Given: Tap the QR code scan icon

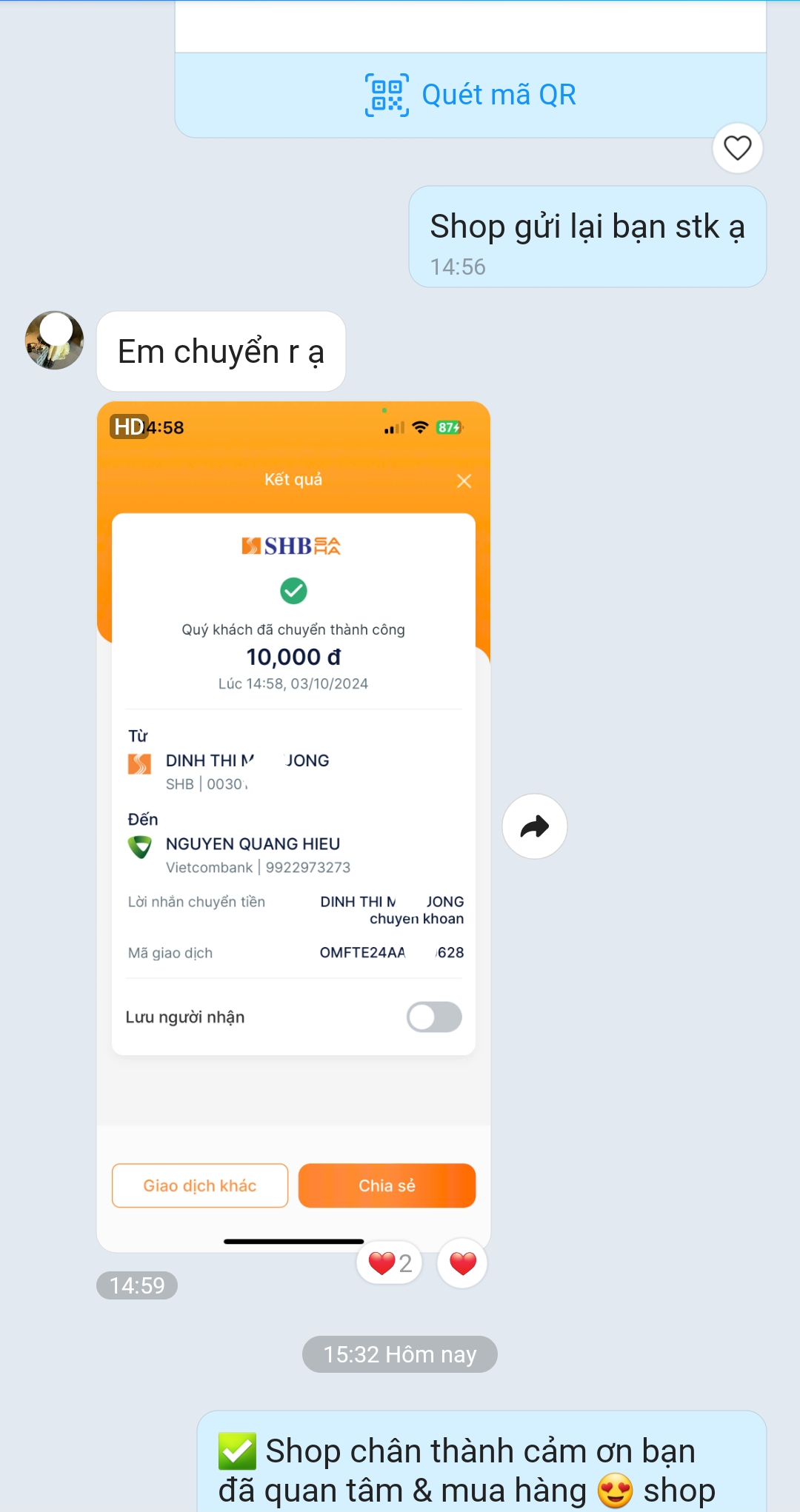Looking at the screenshot, I should [x=387, y=96].
